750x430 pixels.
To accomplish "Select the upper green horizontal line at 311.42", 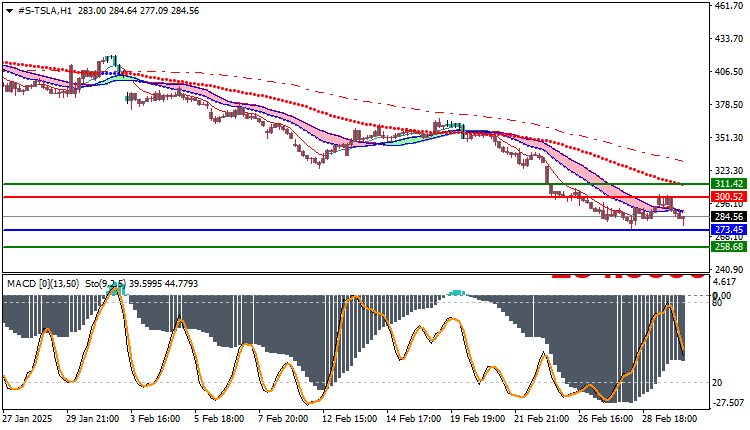I will tap(356, 184).
